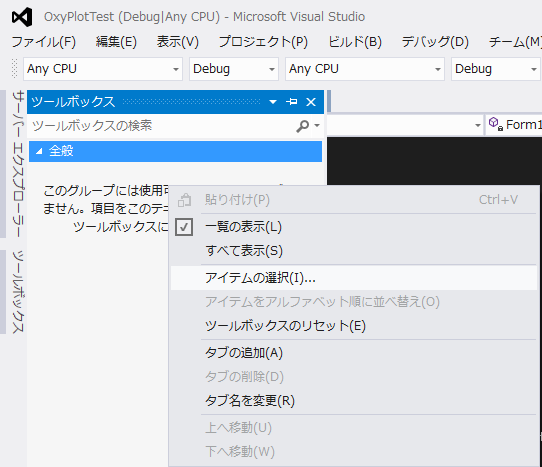Open the first Debug configuration dropdown
The height and width of the screenshot is (467, 542).
[234, 69]
